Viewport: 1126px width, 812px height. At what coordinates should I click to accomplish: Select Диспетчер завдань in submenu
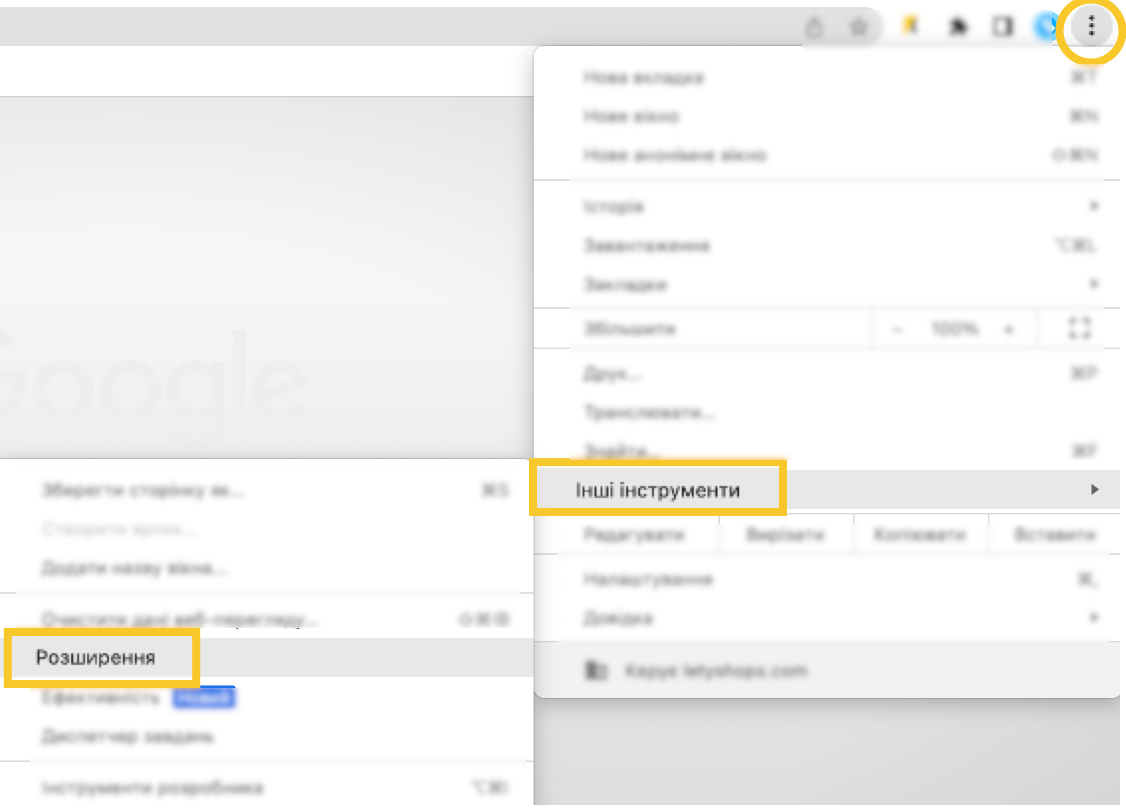pyautogui.click(x=128, y=737)
